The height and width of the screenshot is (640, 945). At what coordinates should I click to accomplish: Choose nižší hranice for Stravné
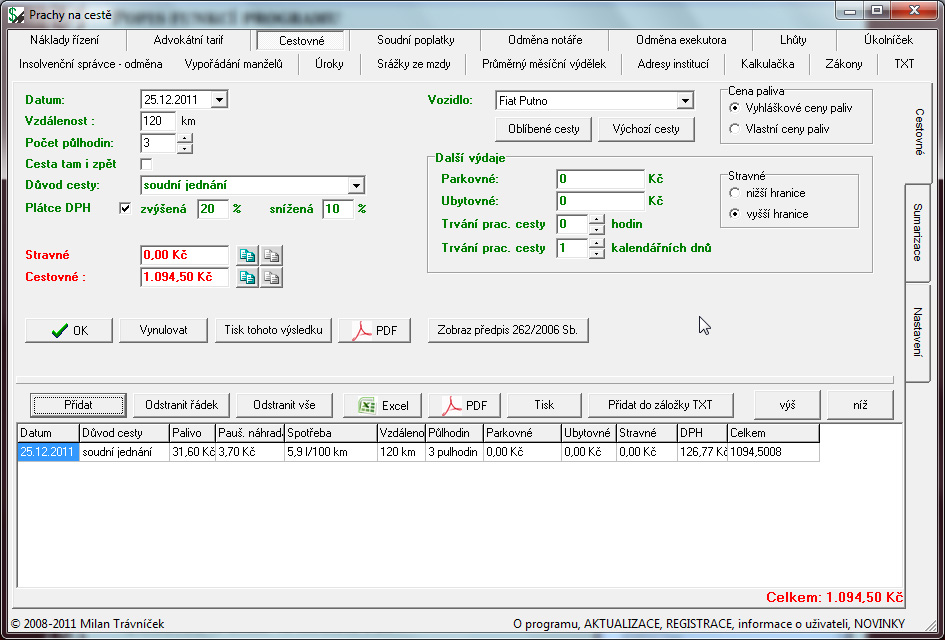pos(736,193)
